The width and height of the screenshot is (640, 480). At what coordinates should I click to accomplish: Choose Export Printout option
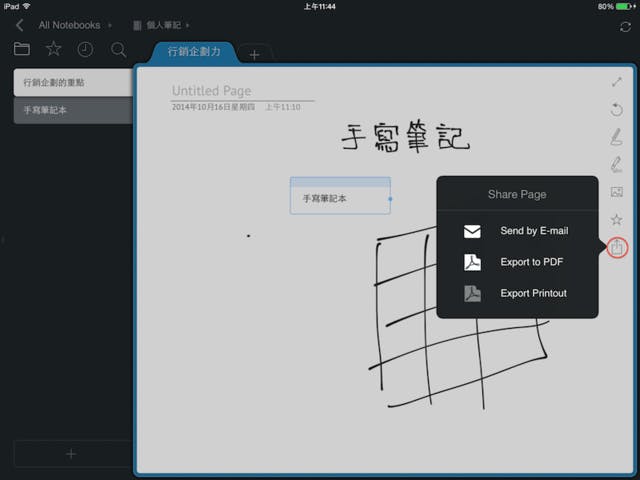(x=516, y=293)
